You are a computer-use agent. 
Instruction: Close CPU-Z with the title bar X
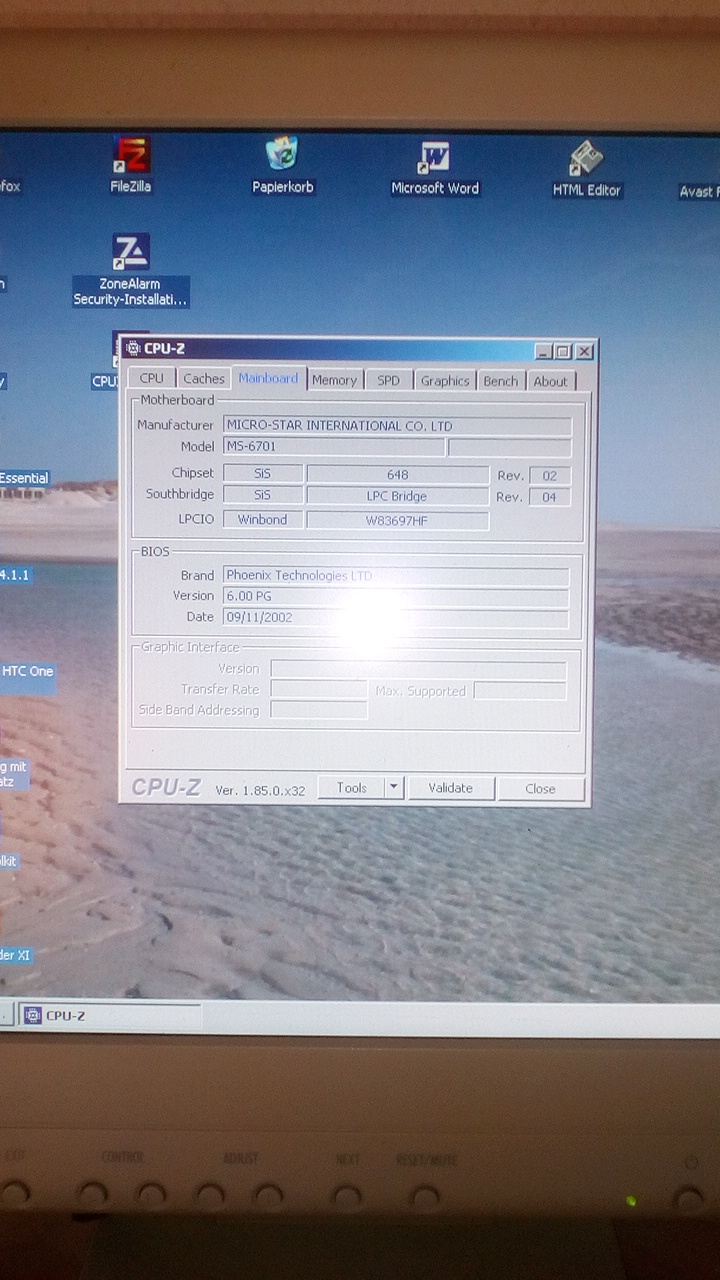tap(584, 352)
